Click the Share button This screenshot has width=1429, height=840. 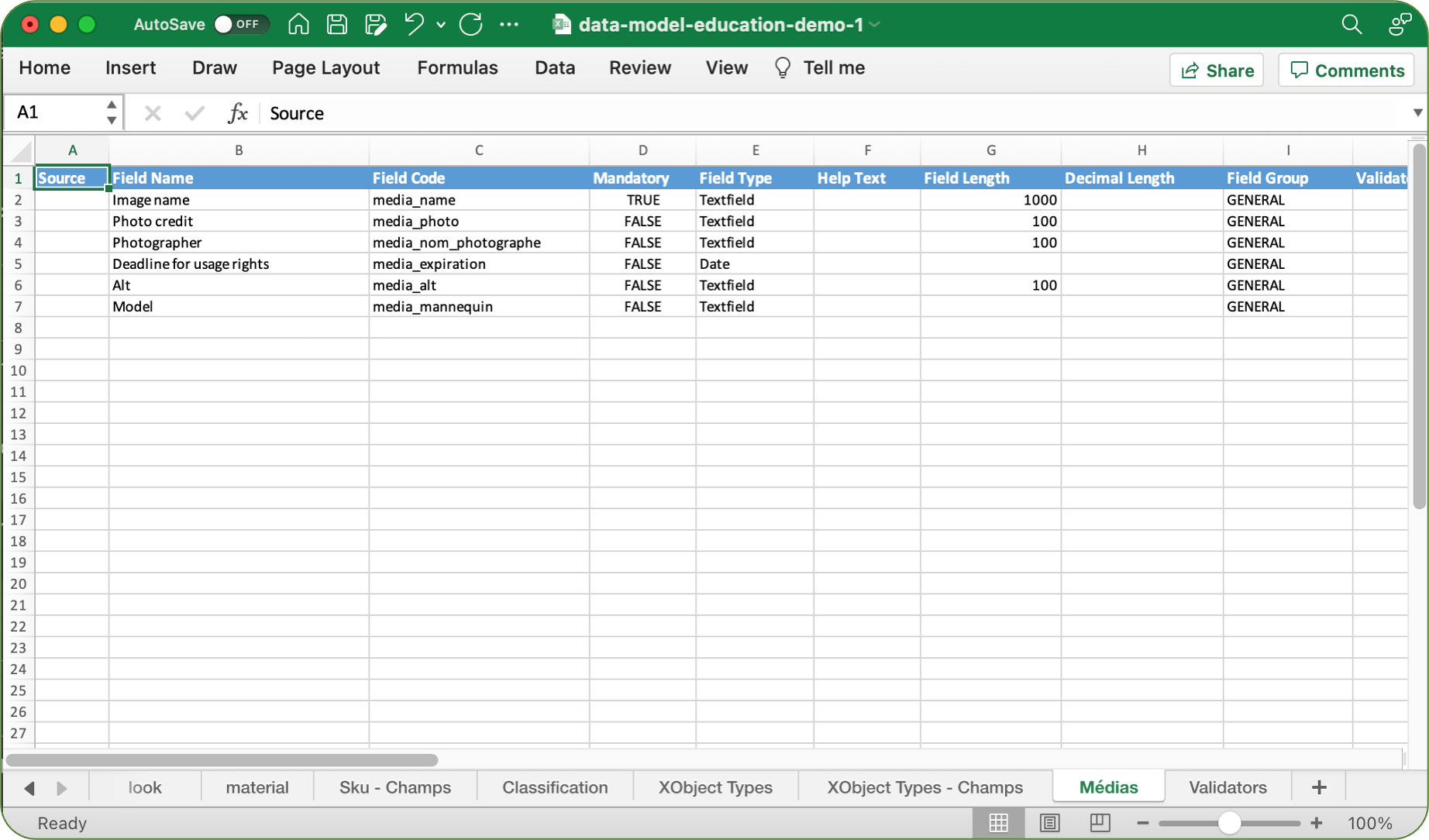[1217, 71]
